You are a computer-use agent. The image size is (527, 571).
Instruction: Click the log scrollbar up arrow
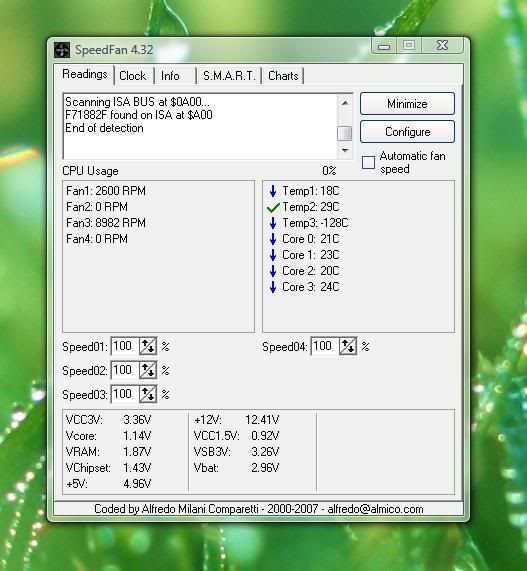tap(345, 103)
